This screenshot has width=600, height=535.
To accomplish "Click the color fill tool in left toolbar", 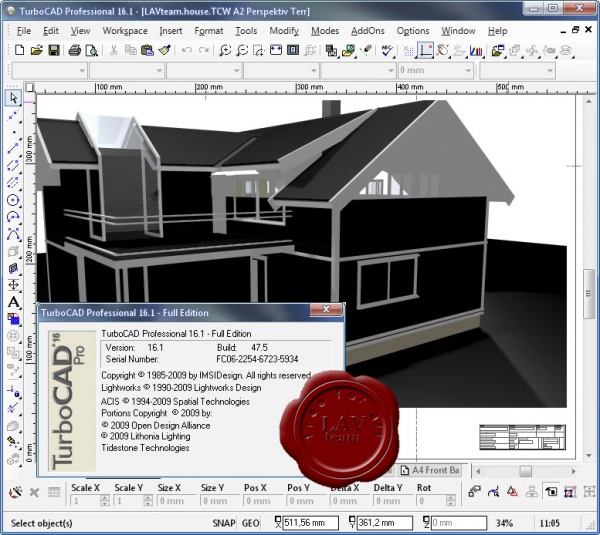I will (x=13, y=319).
